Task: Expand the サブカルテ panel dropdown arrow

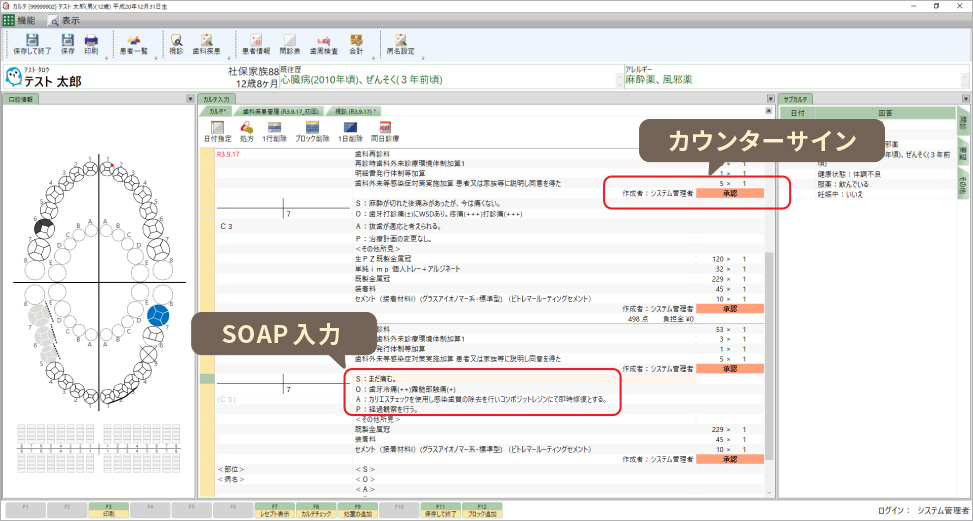Action: click(x=965, y=100)
